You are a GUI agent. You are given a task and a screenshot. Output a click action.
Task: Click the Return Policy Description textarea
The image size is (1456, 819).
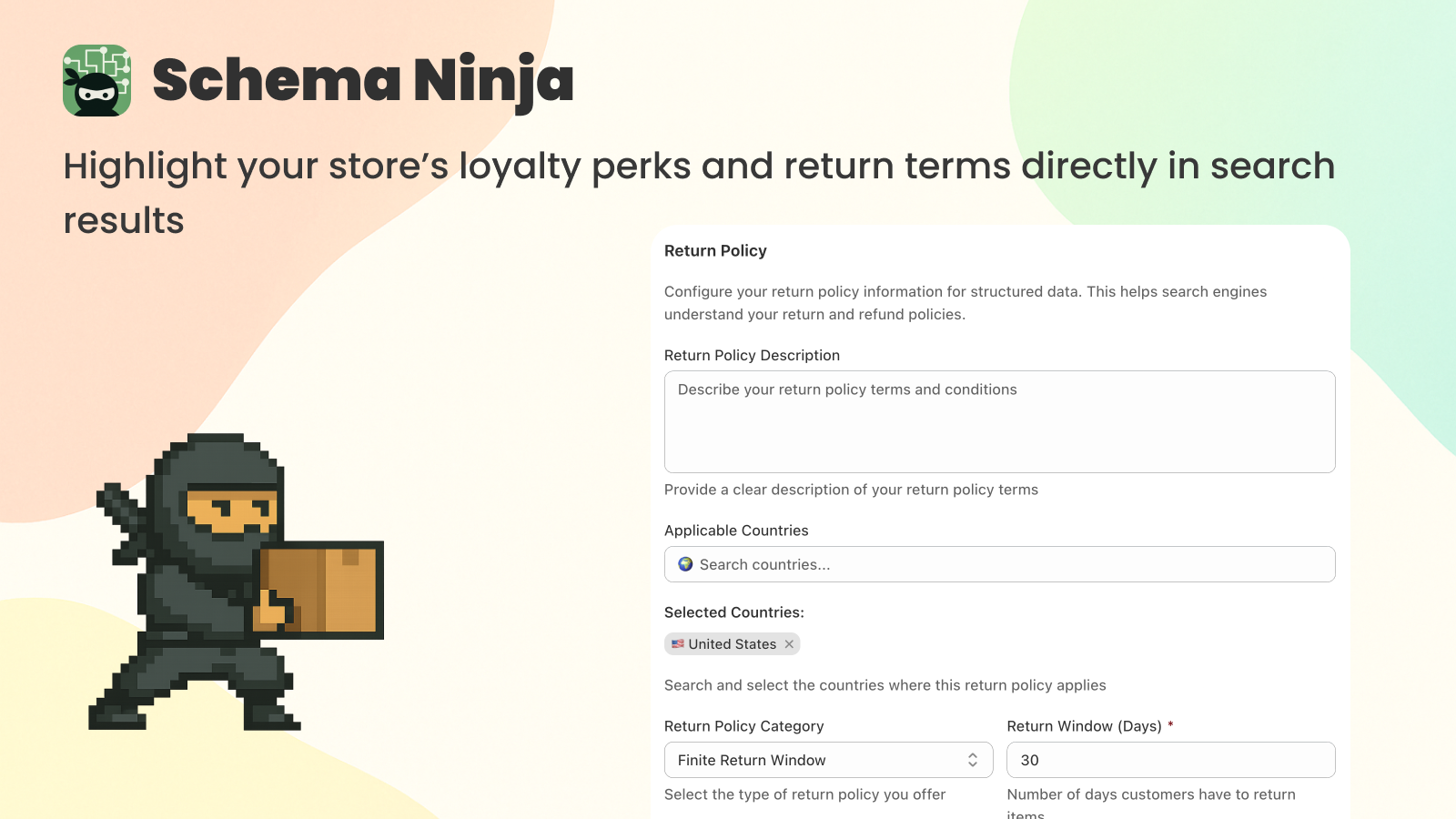pyautogui.click(x=999, y=421)
